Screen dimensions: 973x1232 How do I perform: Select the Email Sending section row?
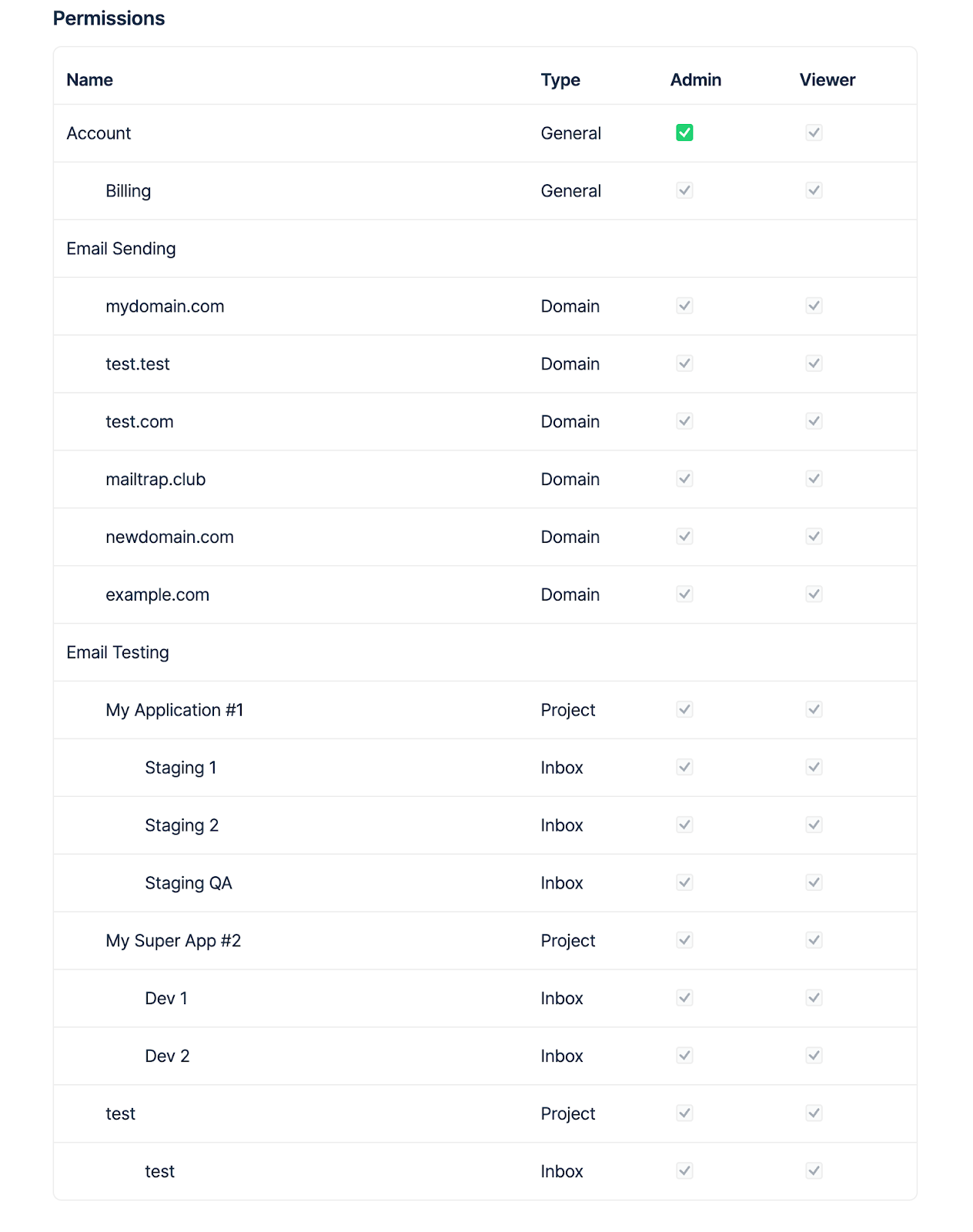click(485, 249)
